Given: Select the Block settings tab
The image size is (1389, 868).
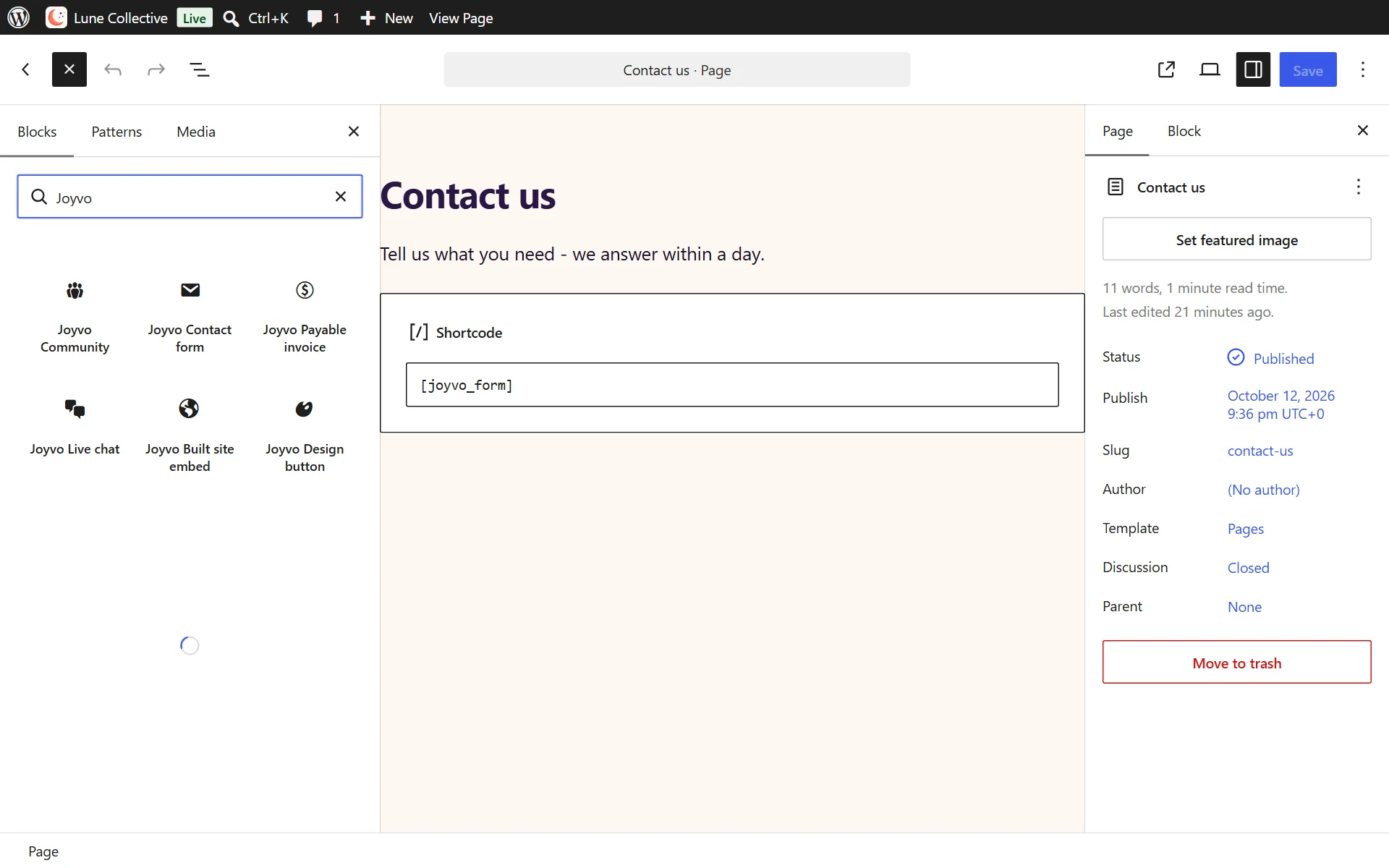Looking at the screenshot, I should click(1184, 131).
